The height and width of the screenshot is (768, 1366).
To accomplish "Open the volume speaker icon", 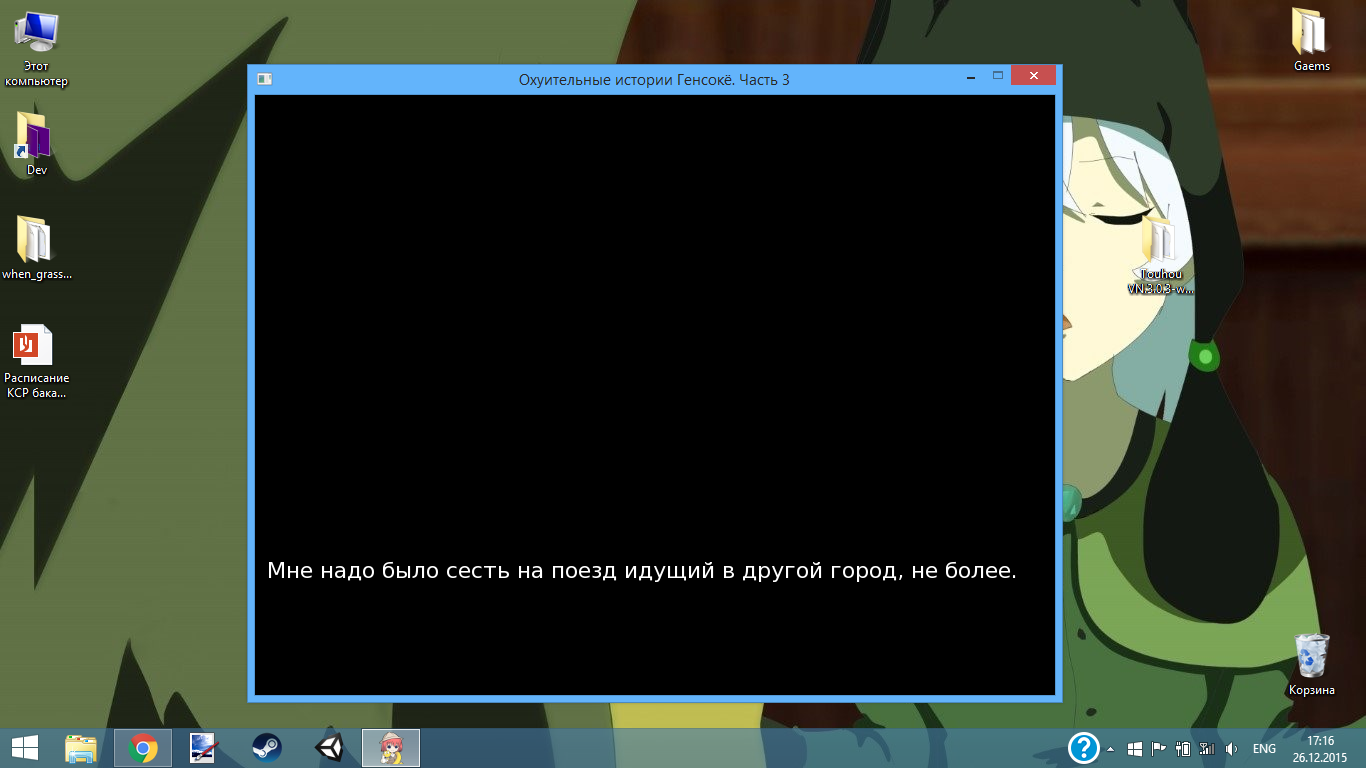I will (1231, 748).
